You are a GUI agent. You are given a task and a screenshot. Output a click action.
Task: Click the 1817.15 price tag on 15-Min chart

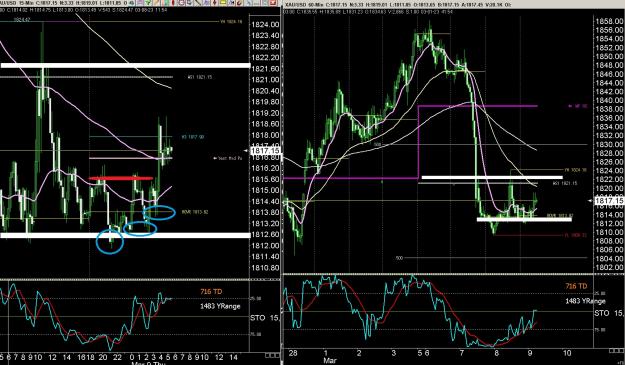click(x=265, y=151)
